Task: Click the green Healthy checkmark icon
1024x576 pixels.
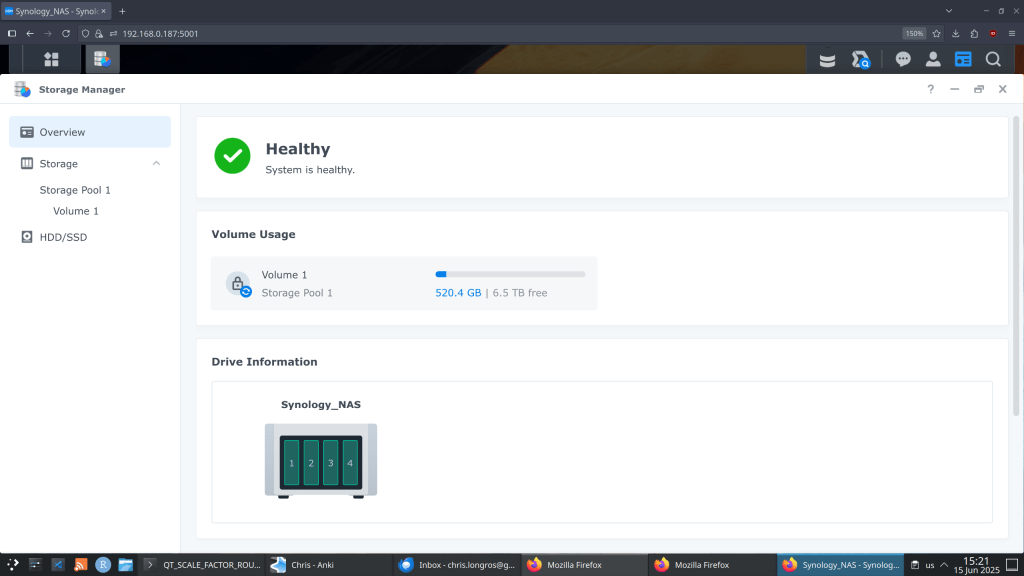Action: tap(233, 156)
